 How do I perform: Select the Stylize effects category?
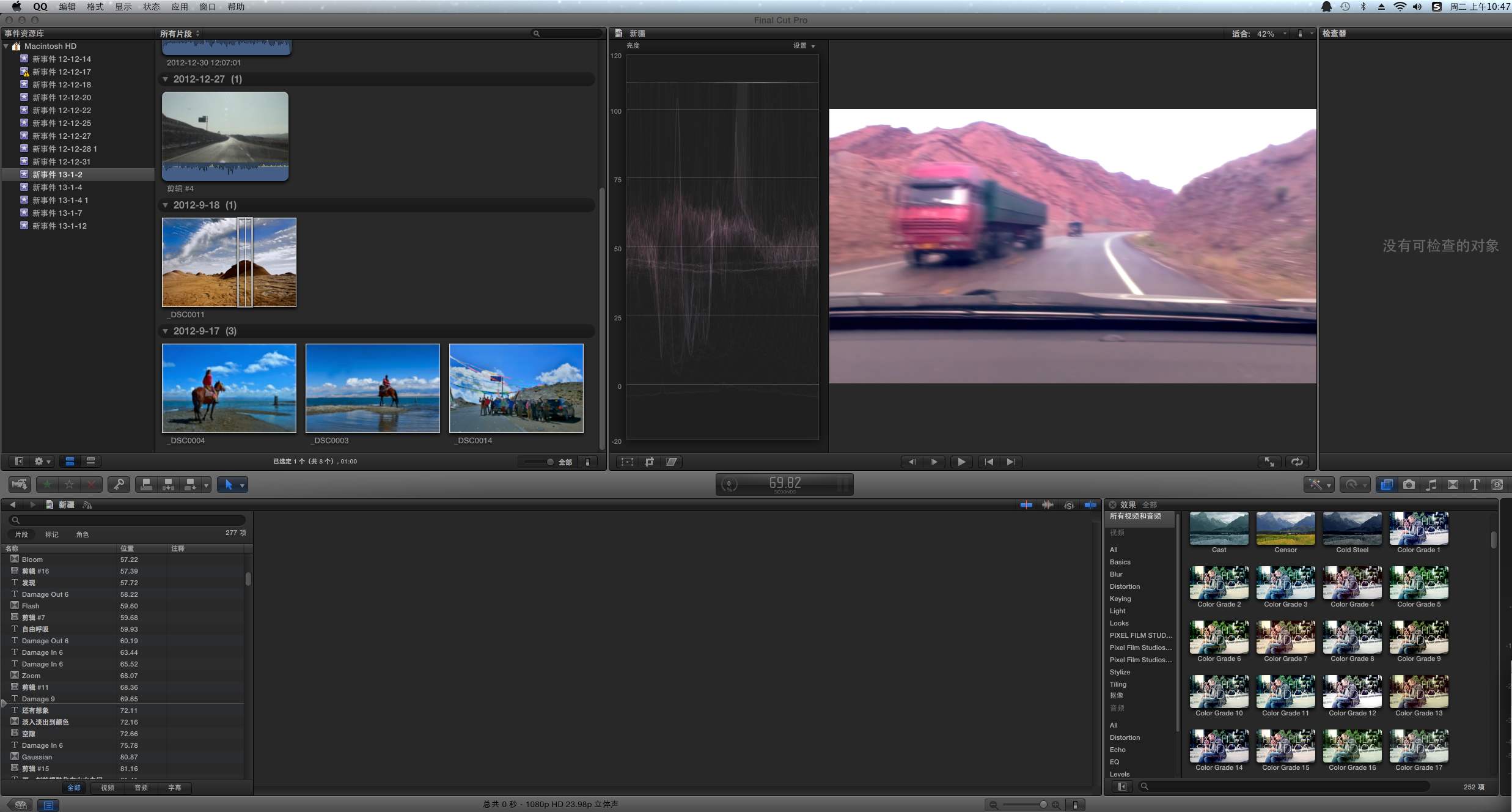coord(1120,672)
